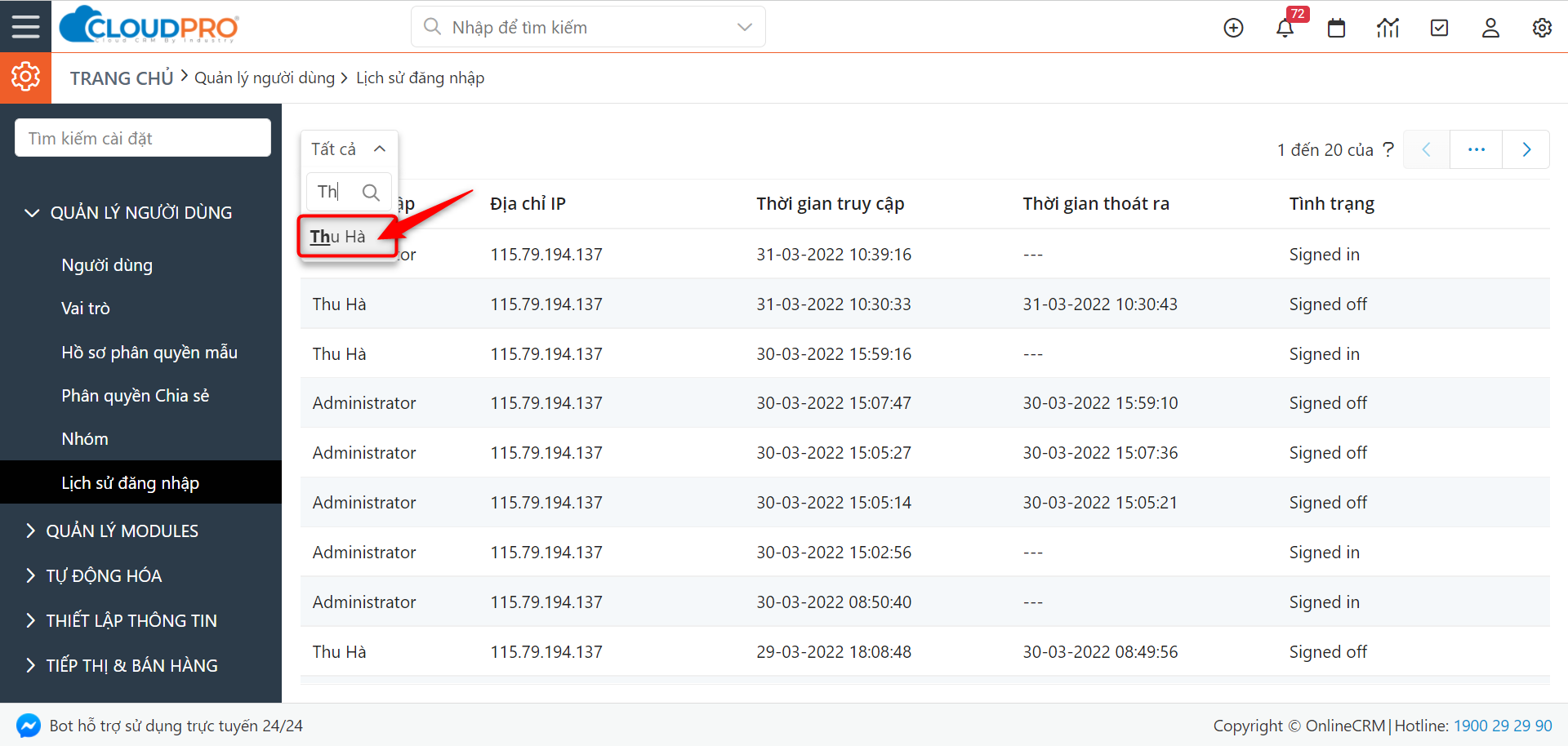The image size is (1568, 746).
Task: Click access time 30-03-2022 15:05:27
Action: (x=834, y=453)
